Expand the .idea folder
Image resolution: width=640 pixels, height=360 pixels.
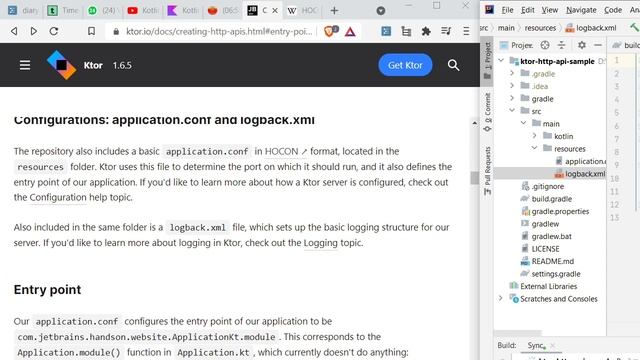[x=512, y=86]
